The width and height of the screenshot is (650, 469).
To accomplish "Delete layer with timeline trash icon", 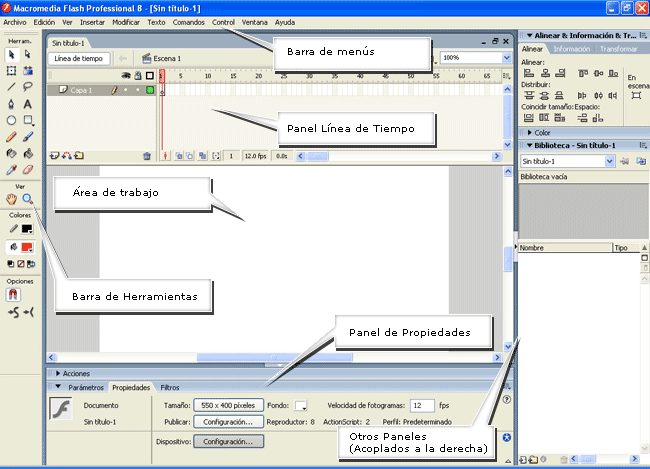I will tap(147, 156).
